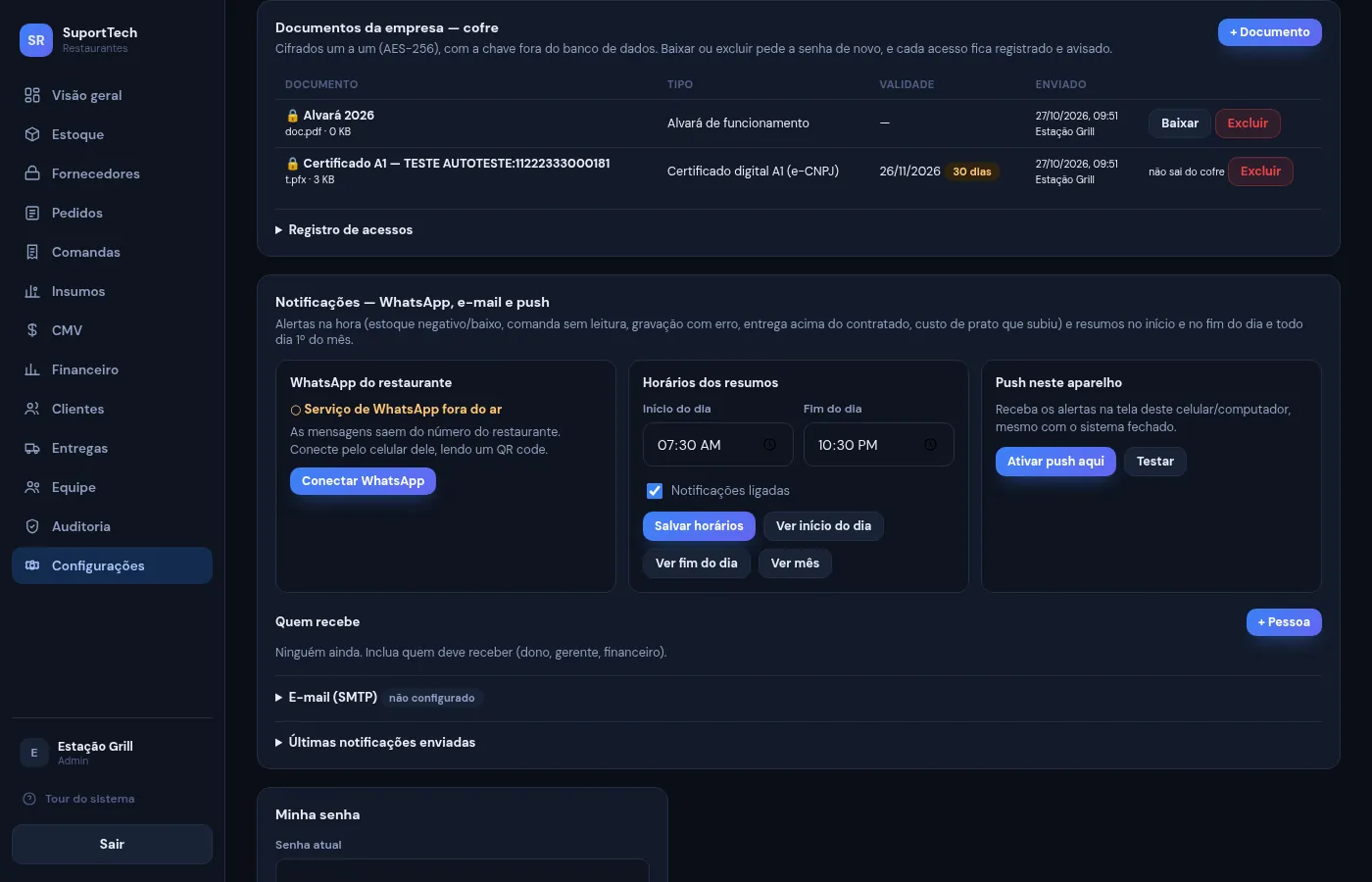The width and height of the screenshot is (1372, 882).
Task: Open the Visão geral menu label
Action: [87, 95]
